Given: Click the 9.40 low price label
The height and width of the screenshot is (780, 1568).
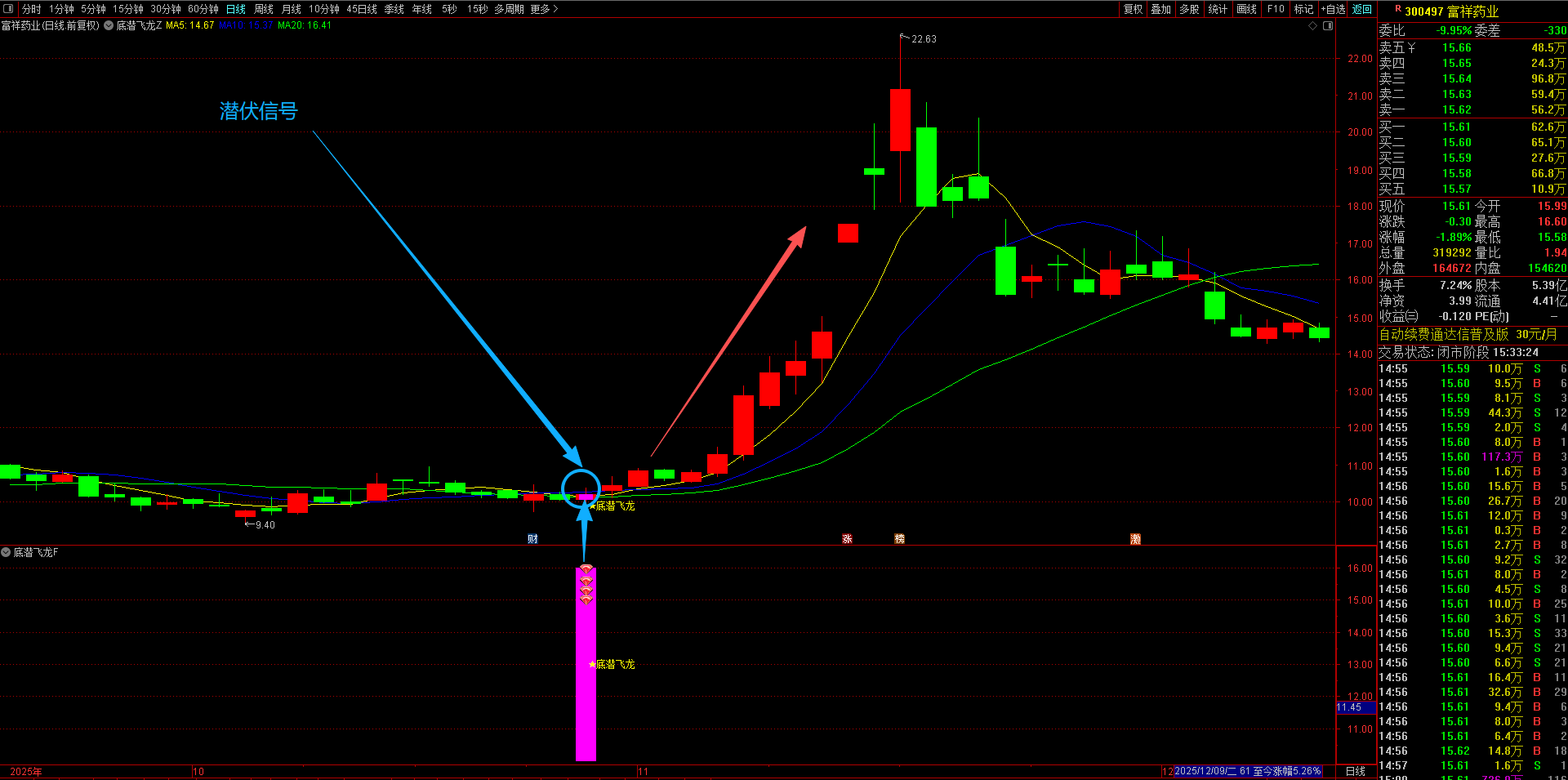Looking at the screenshot, I should point(265,525).
